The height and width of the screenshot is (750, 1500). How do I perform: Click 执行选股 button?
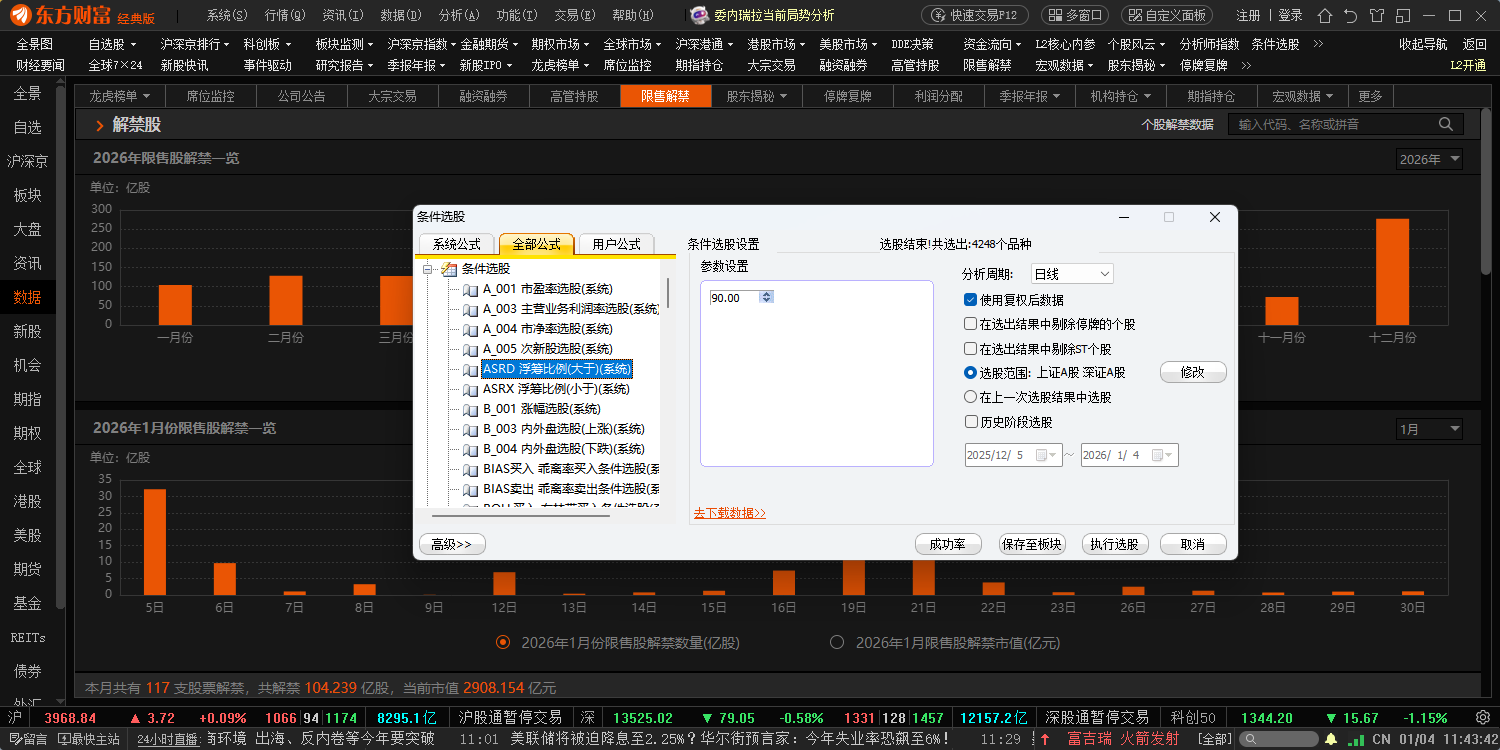(1115, 544)
